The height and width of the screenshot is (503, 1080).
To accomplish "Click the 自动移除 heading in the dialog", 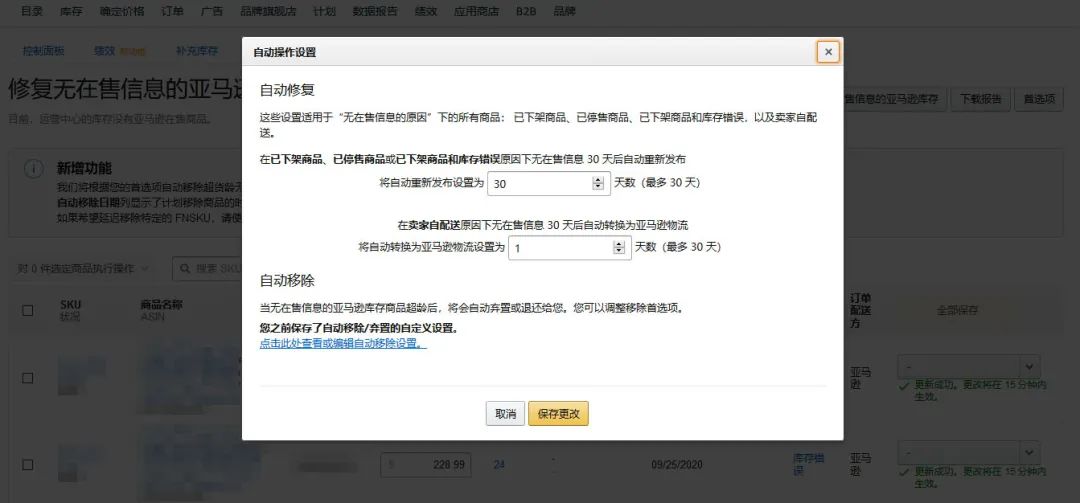I will click(x=287, y=280).
